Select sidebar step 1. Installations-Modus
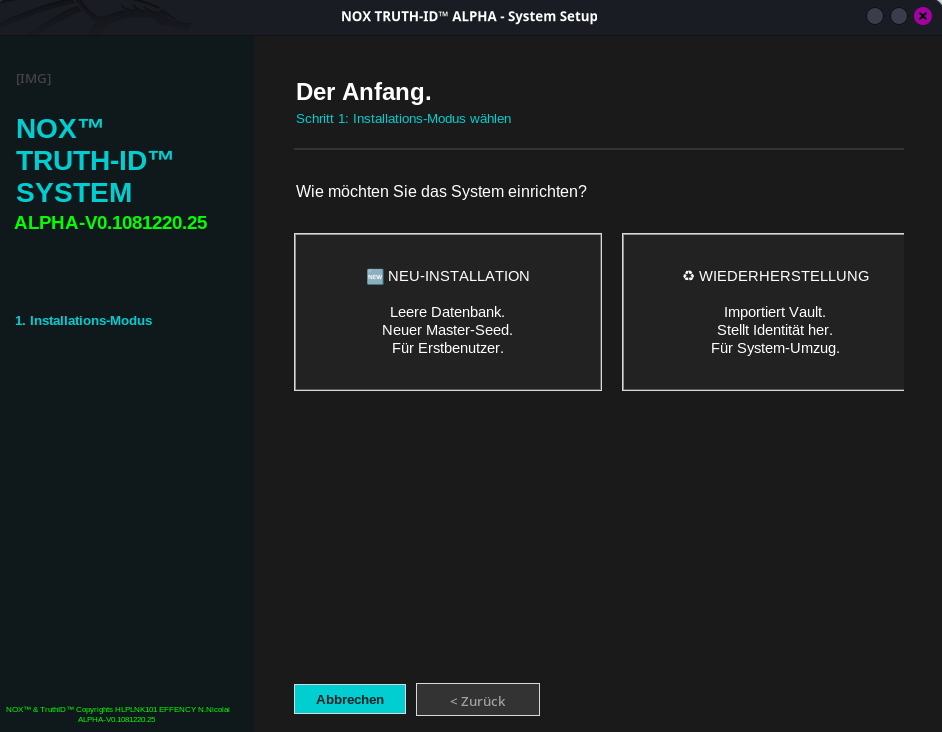Screen dimensions: 942x732 click(84, 321)
